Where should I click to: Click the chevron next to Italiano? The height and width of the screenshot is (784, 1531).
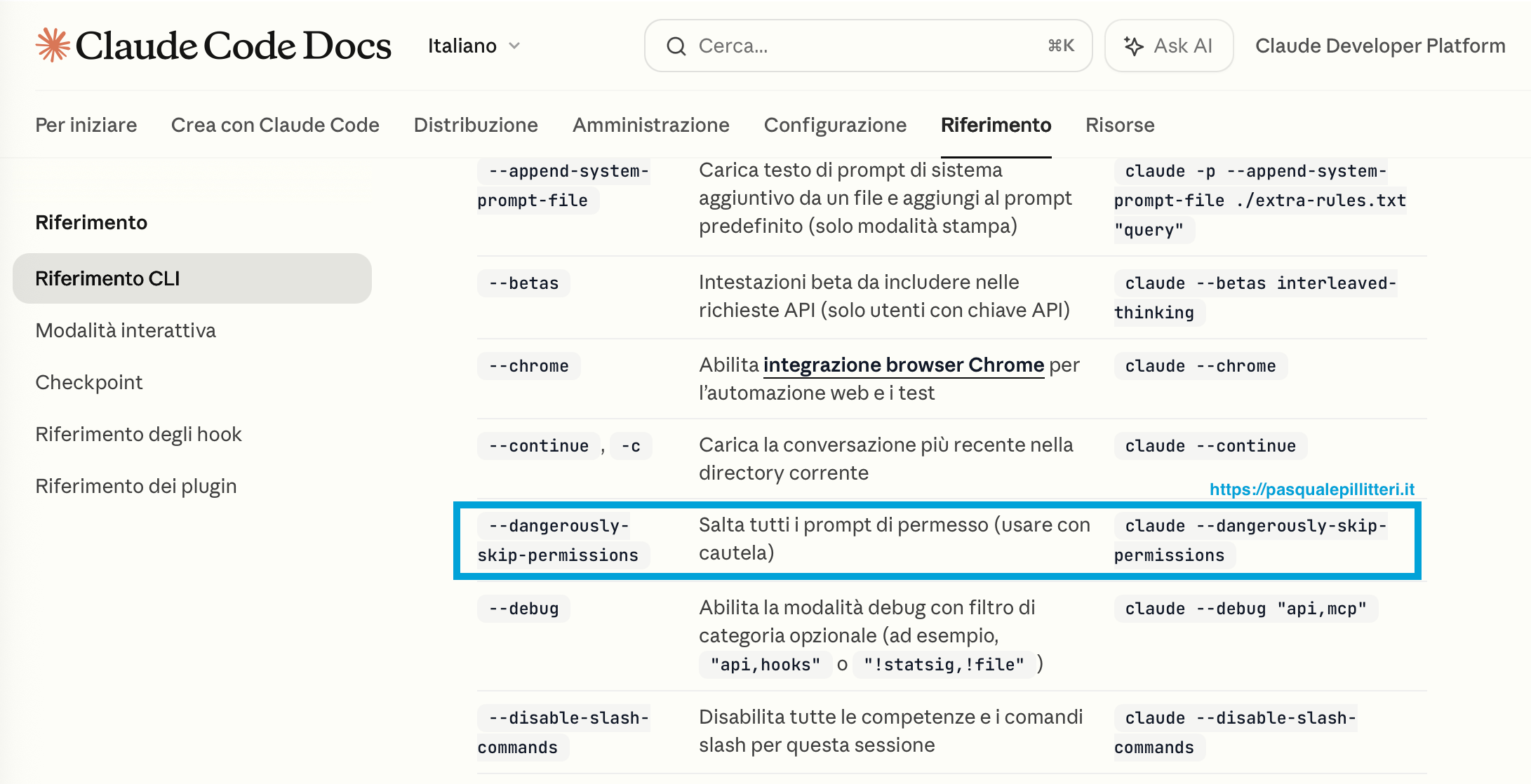point(514,46)
